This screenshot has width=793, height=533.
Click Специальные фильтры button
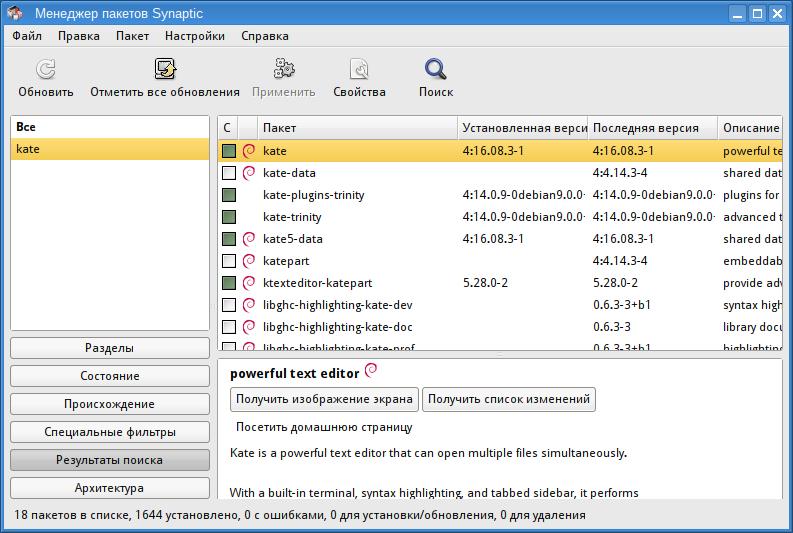(x=110, y=432)
